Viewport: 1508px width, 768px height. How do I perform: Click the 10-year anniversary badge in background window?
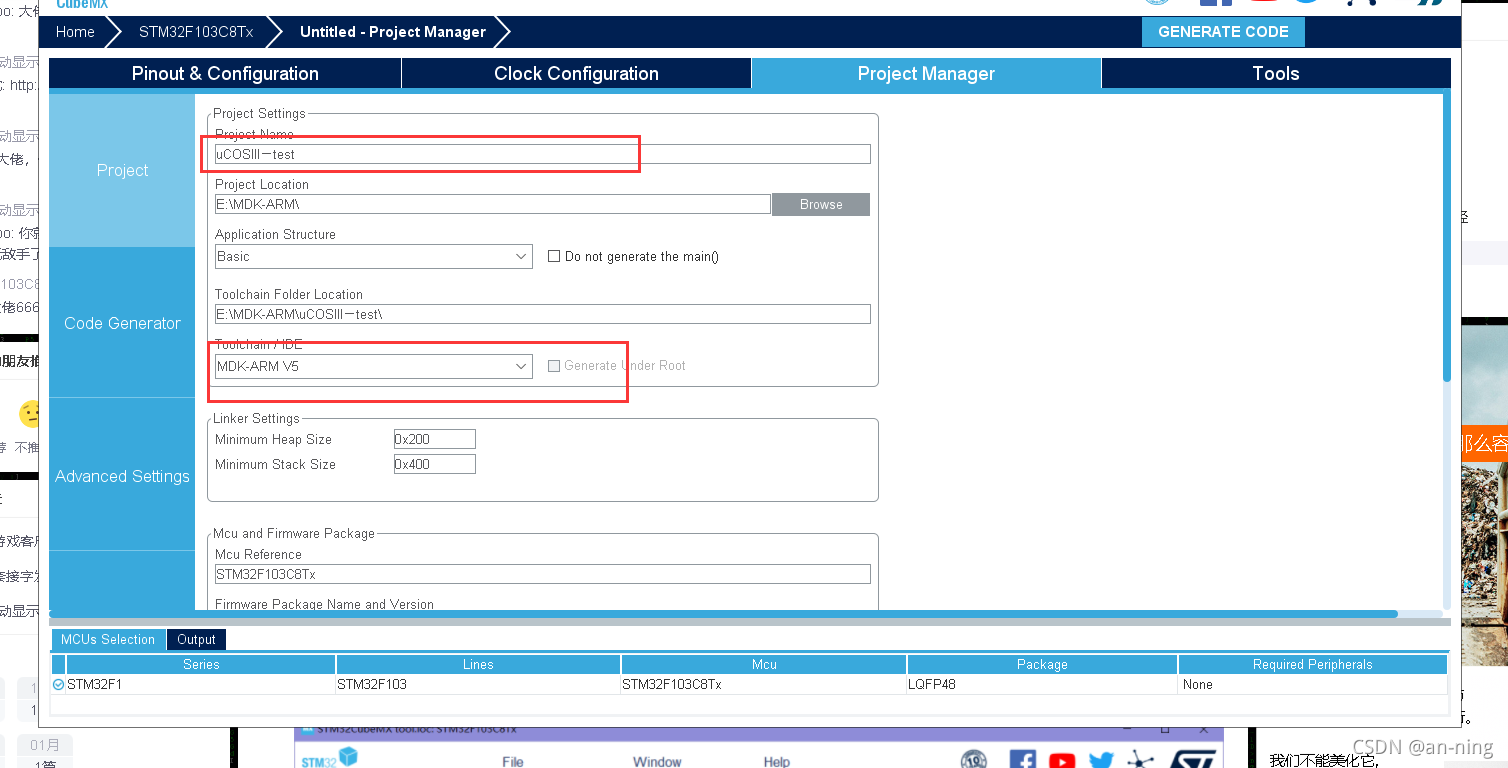973,760
